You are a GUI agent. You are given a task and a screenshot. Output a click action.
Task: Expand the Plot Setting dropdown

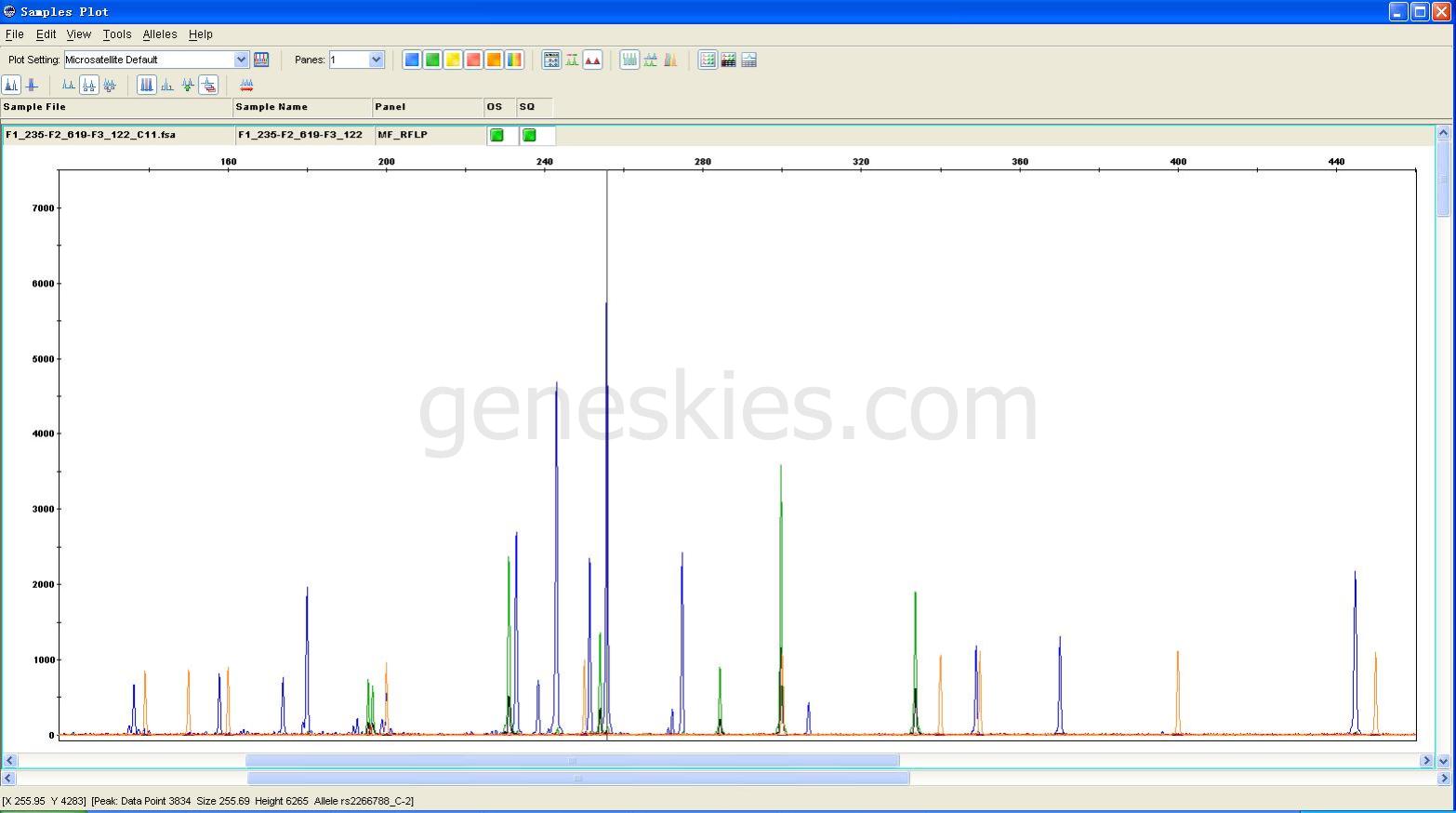241,60
